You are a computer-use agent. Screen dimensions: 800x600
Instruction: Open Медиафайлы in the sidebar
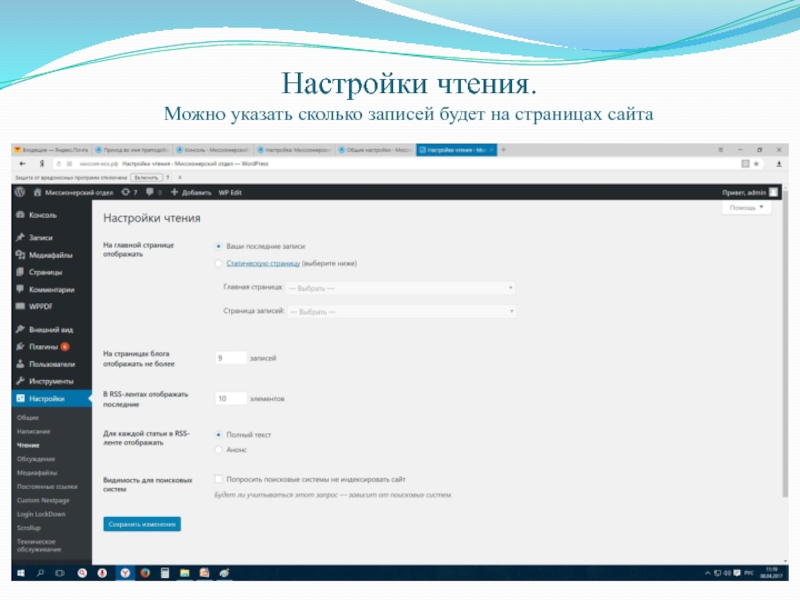click(52, 255)
